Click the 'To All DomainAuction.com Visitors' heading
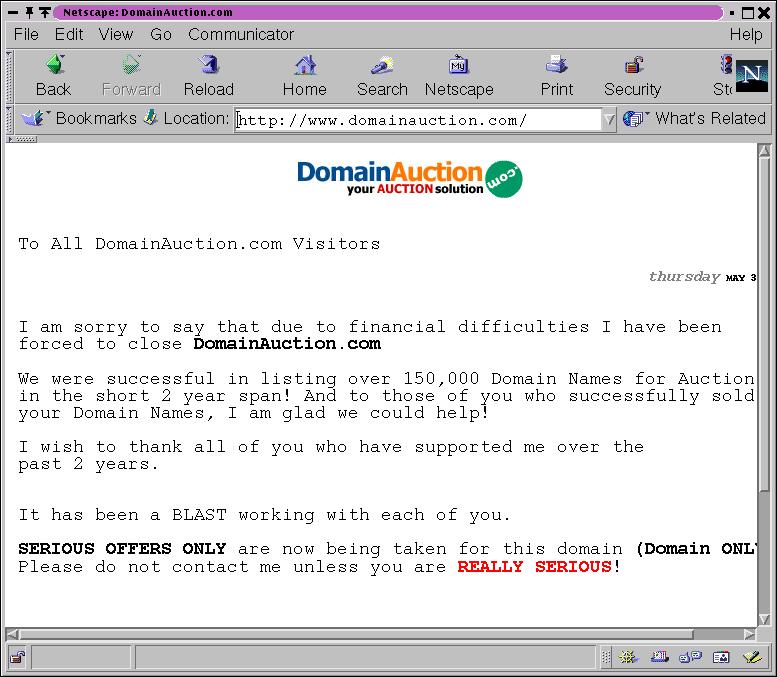The width and height of the screenshot is (777, 677). tap(199, 244)
